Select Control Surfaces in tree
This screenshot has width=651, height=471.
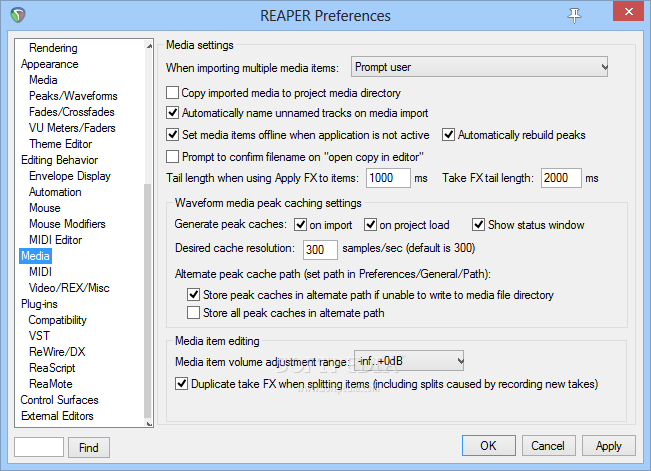click(59, 400)
